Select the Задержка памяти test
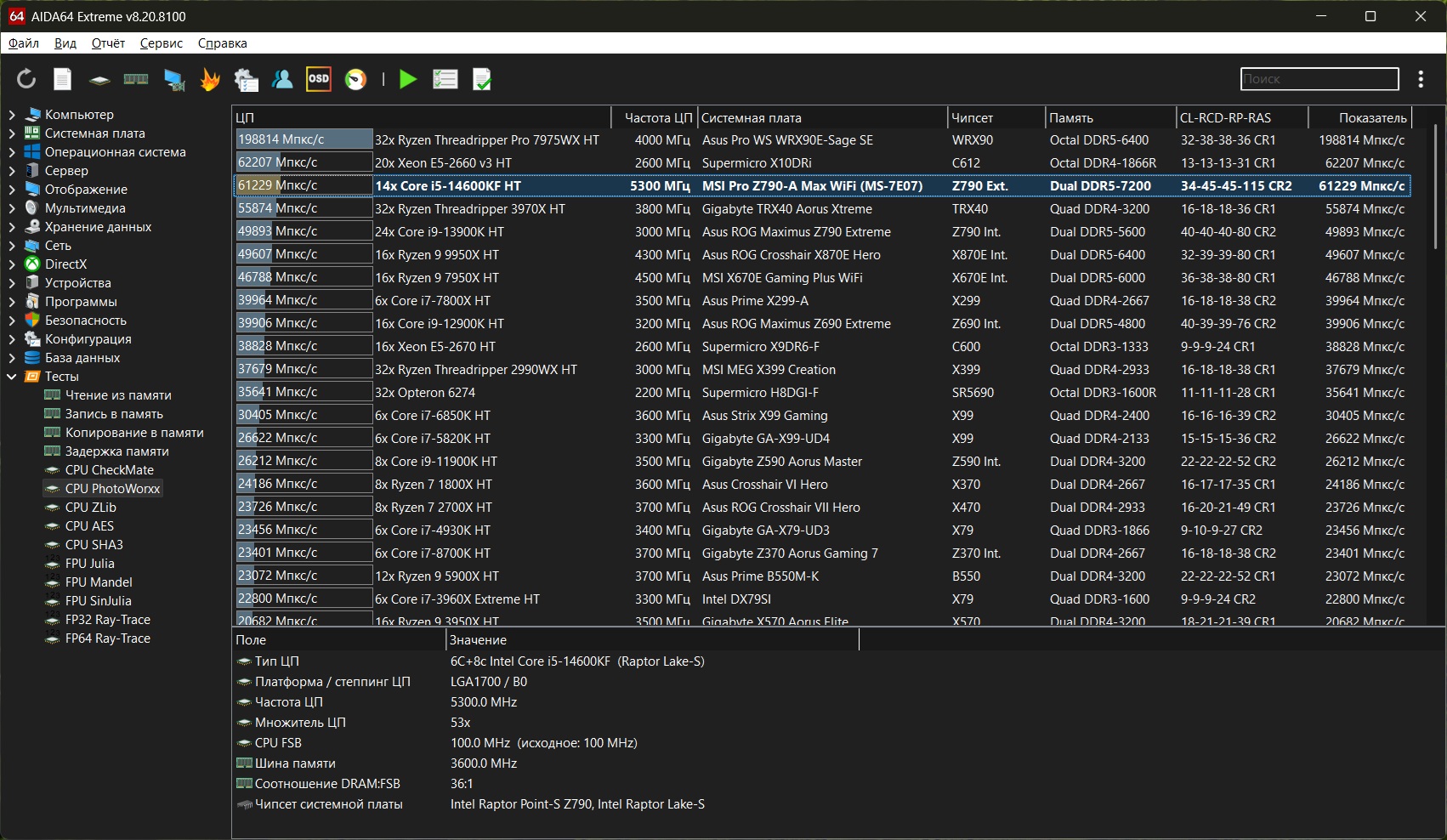 click(116, 451)
